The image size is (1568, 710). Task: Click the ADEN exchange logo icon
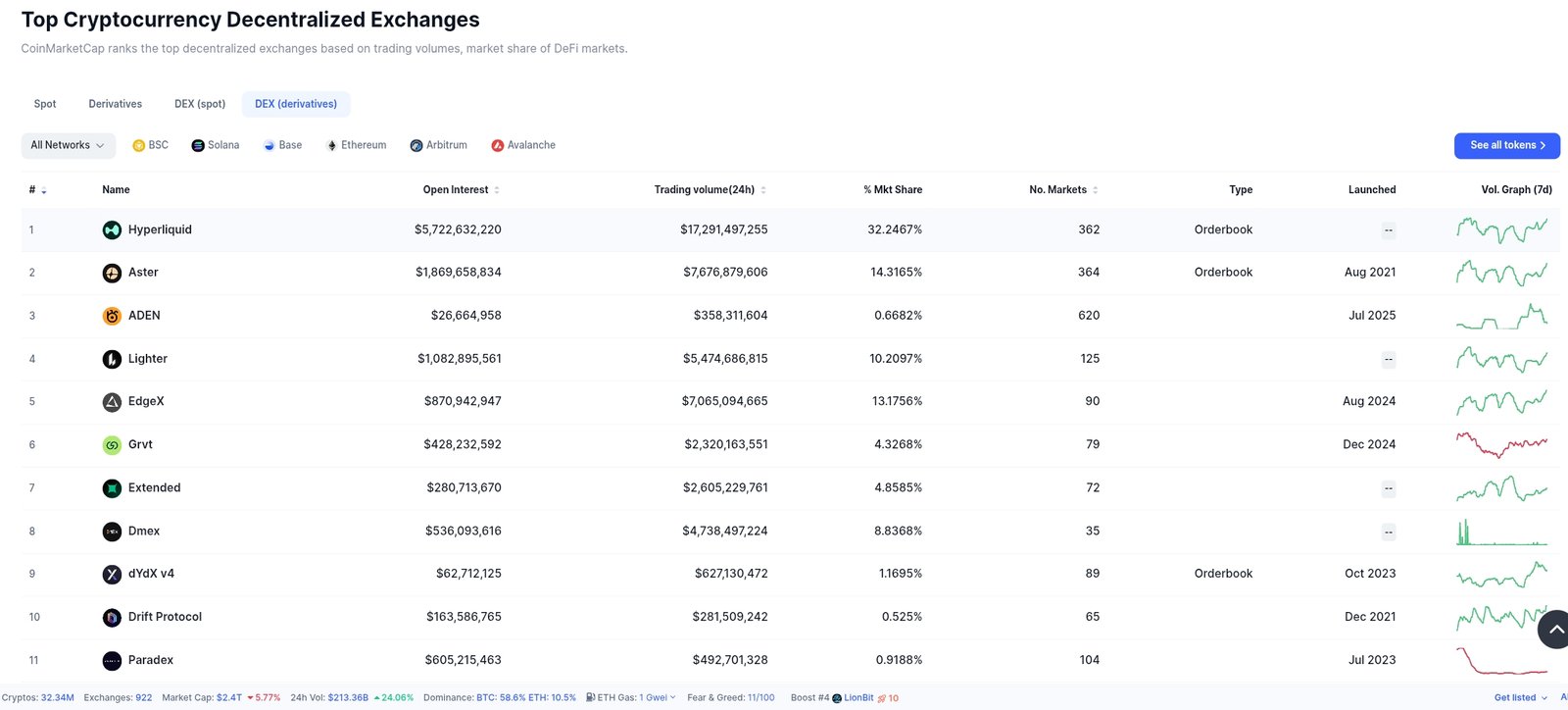click(112, 316)
